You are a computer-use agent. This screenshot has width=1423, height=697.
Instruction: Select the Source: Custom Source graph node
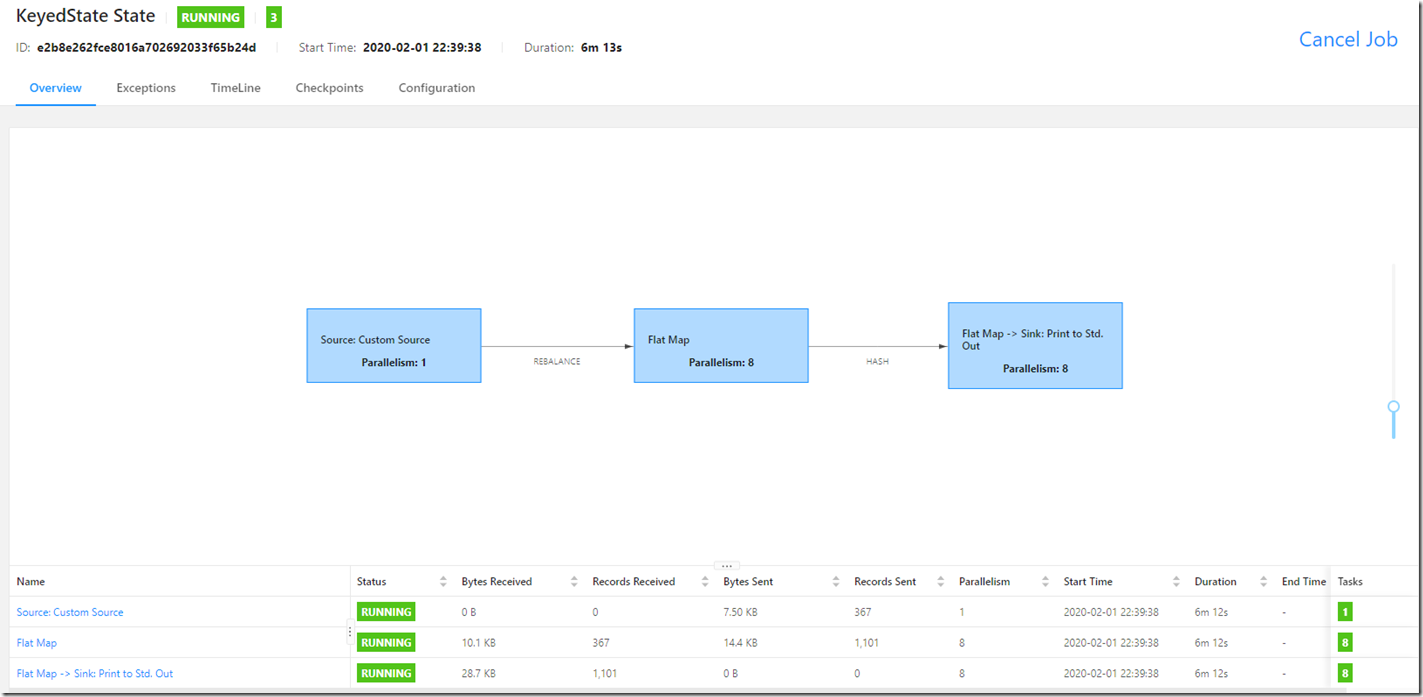(x=394, y=345)
